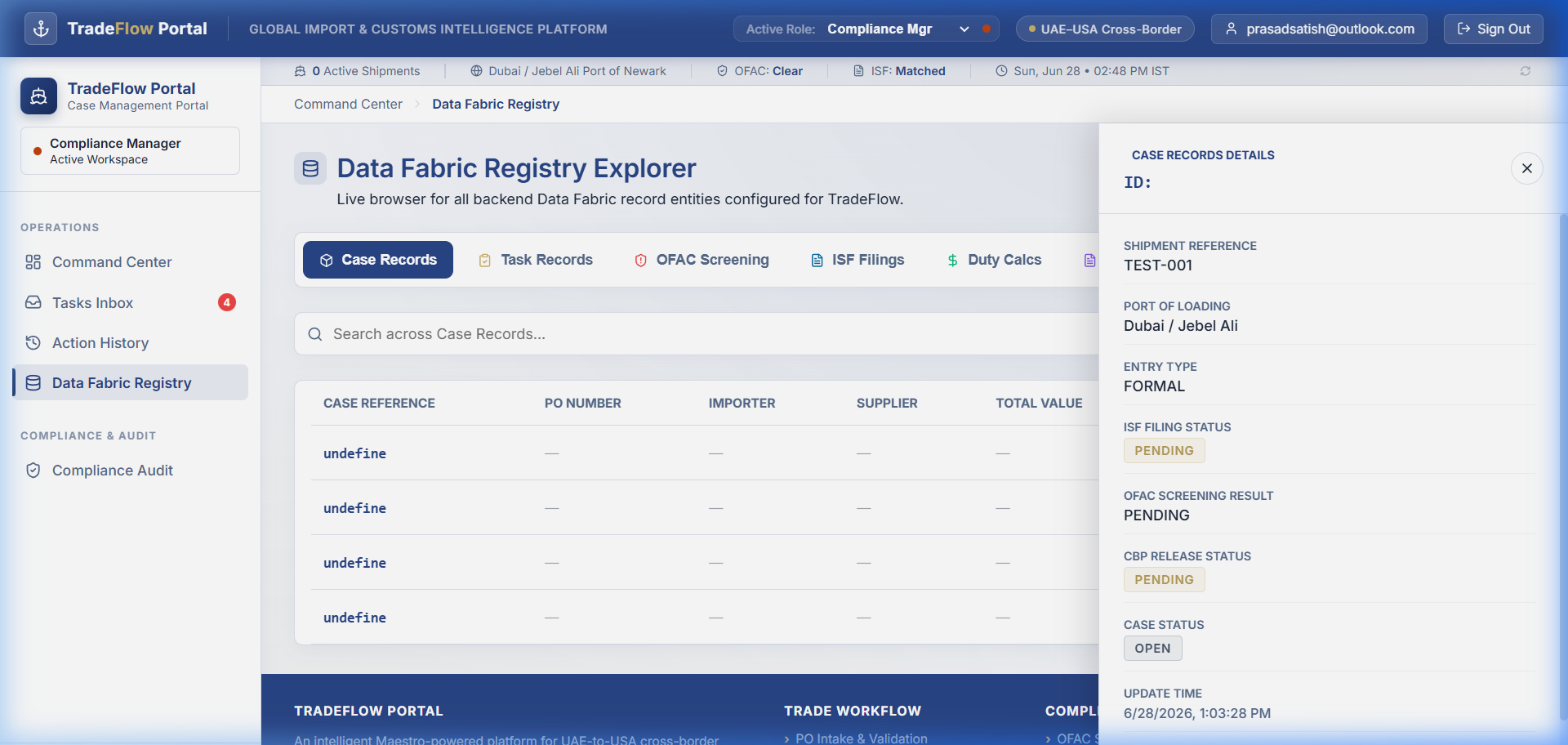1568x745 pixels.
Task: Click the UAE-USA Cross-Border pill
Action: tap(1105, 29)
